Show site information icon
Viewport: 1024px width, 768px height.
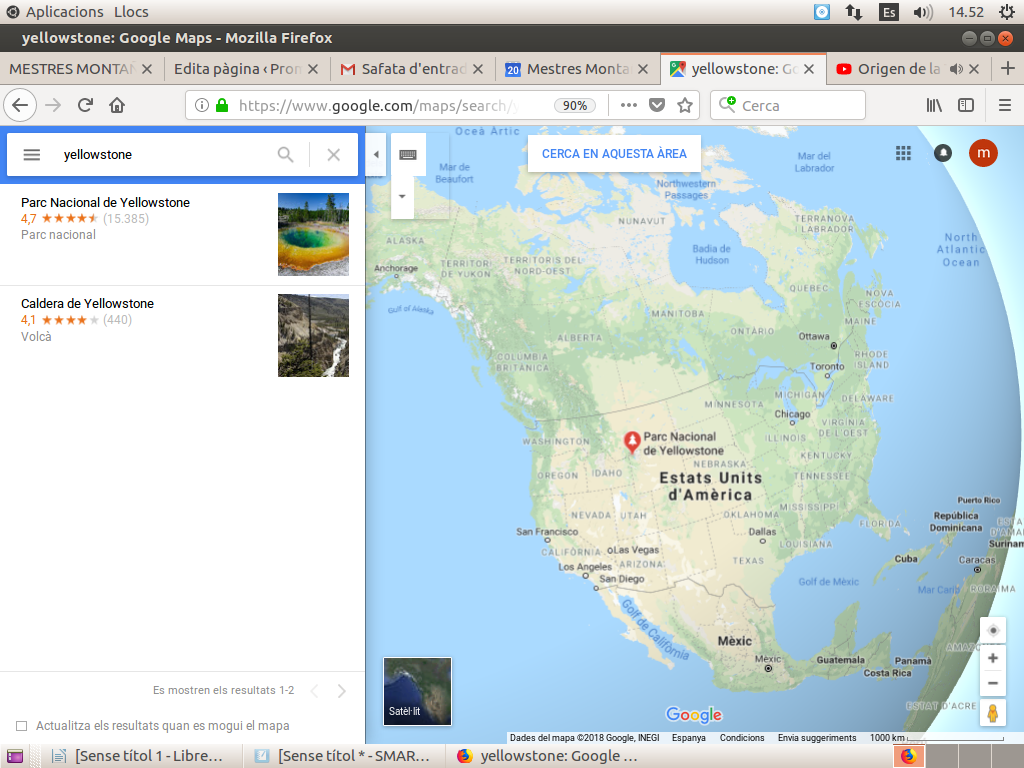(202, 105)
